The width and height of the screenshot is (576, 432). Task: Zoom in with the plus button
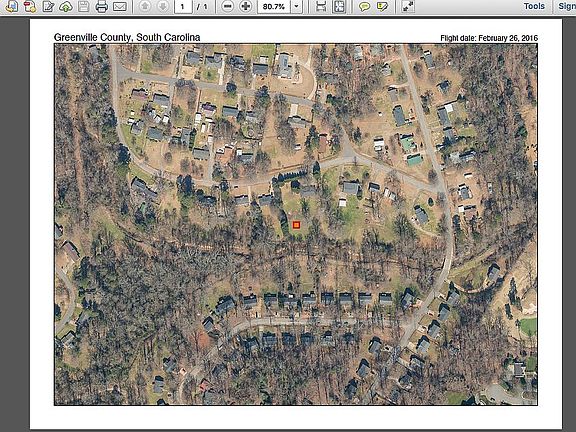pos(245,6)
